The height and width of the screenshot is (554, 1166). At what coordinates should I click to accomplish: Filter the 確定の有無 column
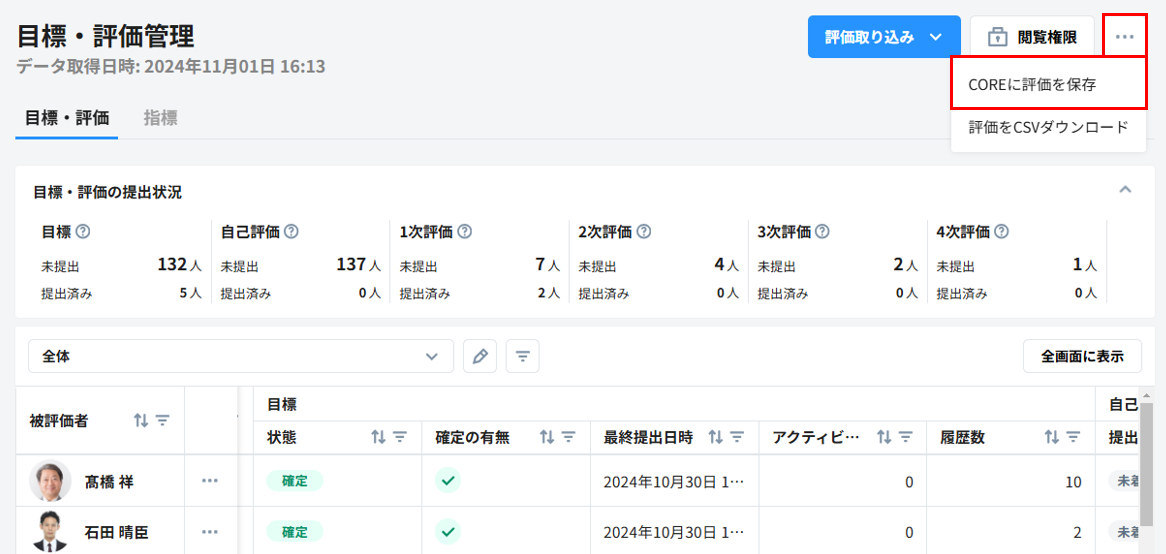click(569, 437)
